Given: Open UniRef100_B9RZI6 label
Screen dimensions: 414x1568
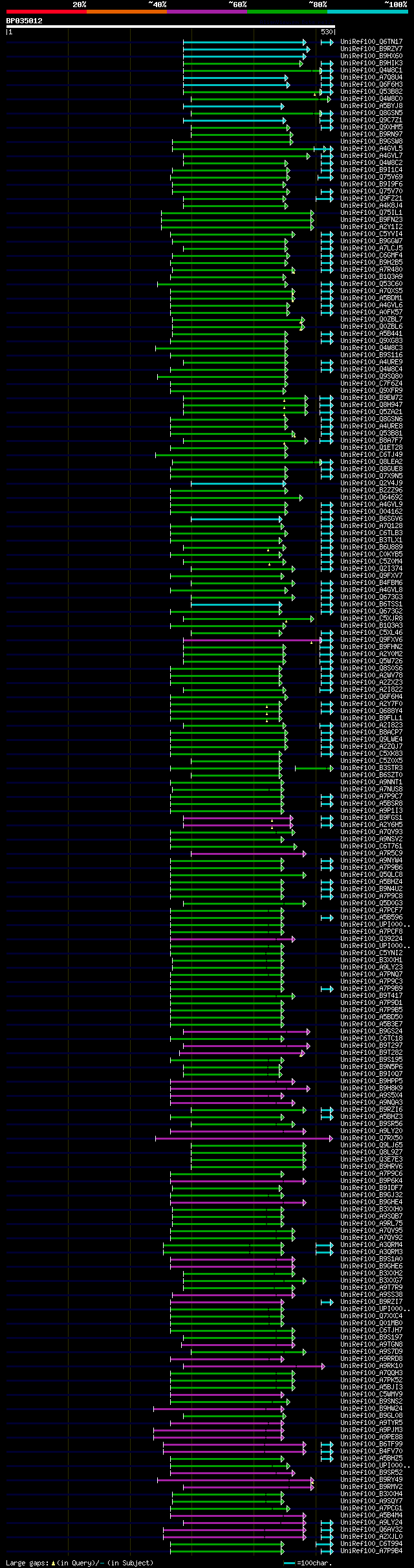Looking at the screenshot, I should coord(371,1110).
